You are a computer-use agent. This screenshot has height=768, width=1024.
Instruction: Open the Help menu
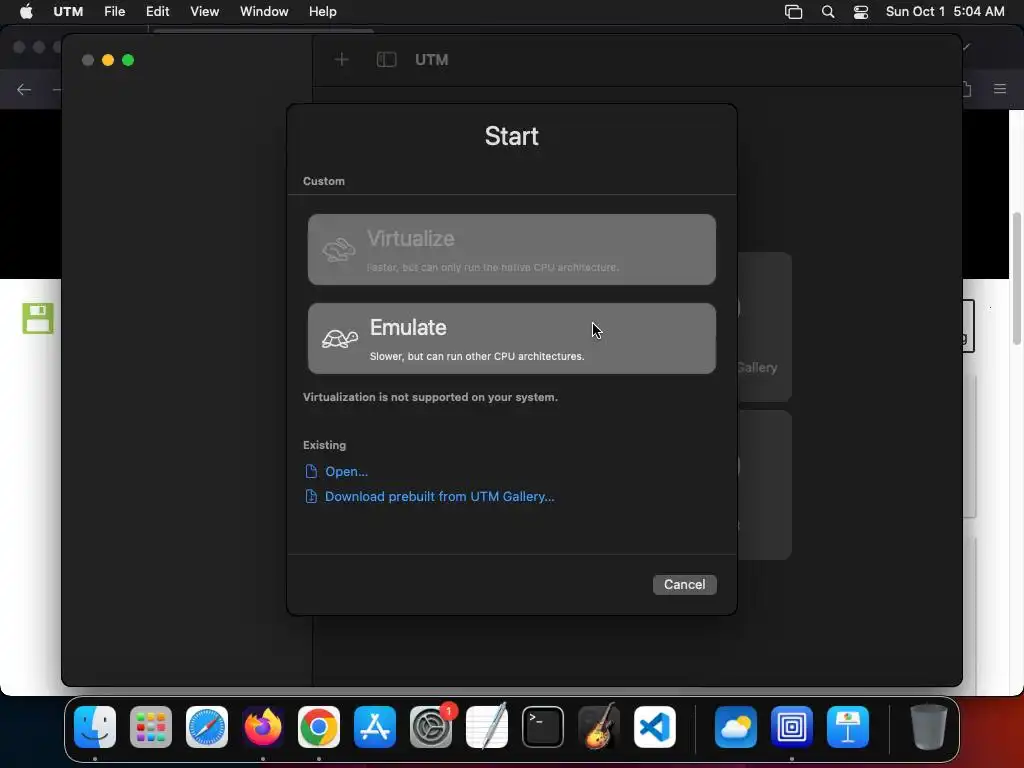[323, 11]
